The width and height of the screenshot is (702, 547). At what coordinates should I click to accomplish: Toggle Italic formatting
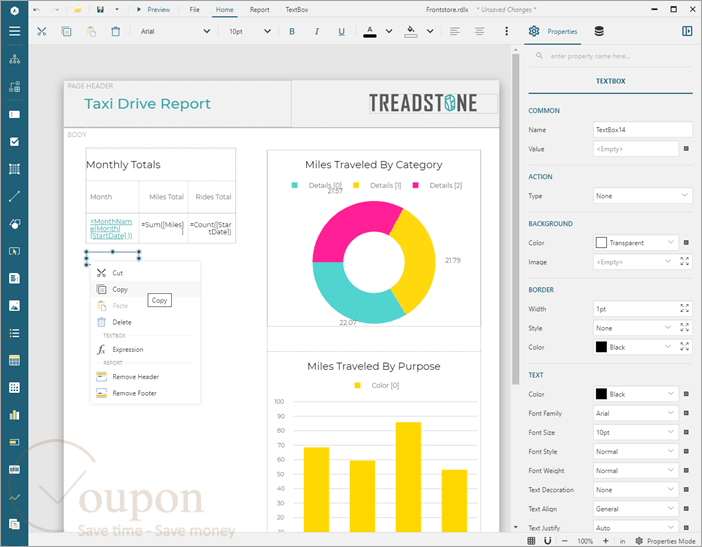(317, 31)
